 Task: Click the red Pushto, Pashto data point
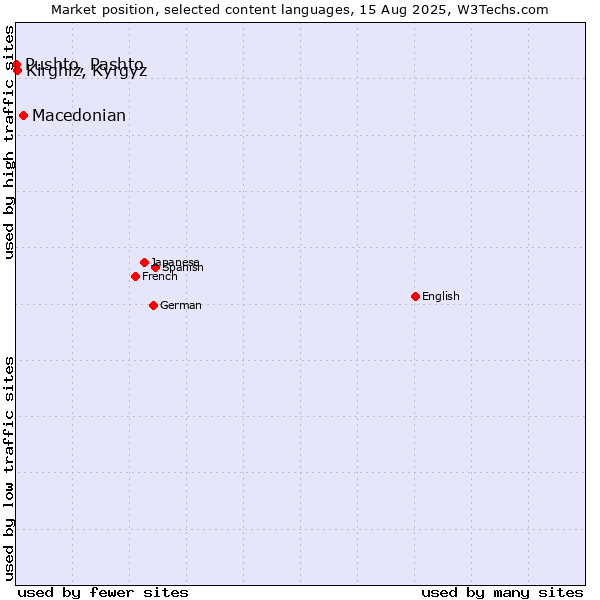(16, 64)
